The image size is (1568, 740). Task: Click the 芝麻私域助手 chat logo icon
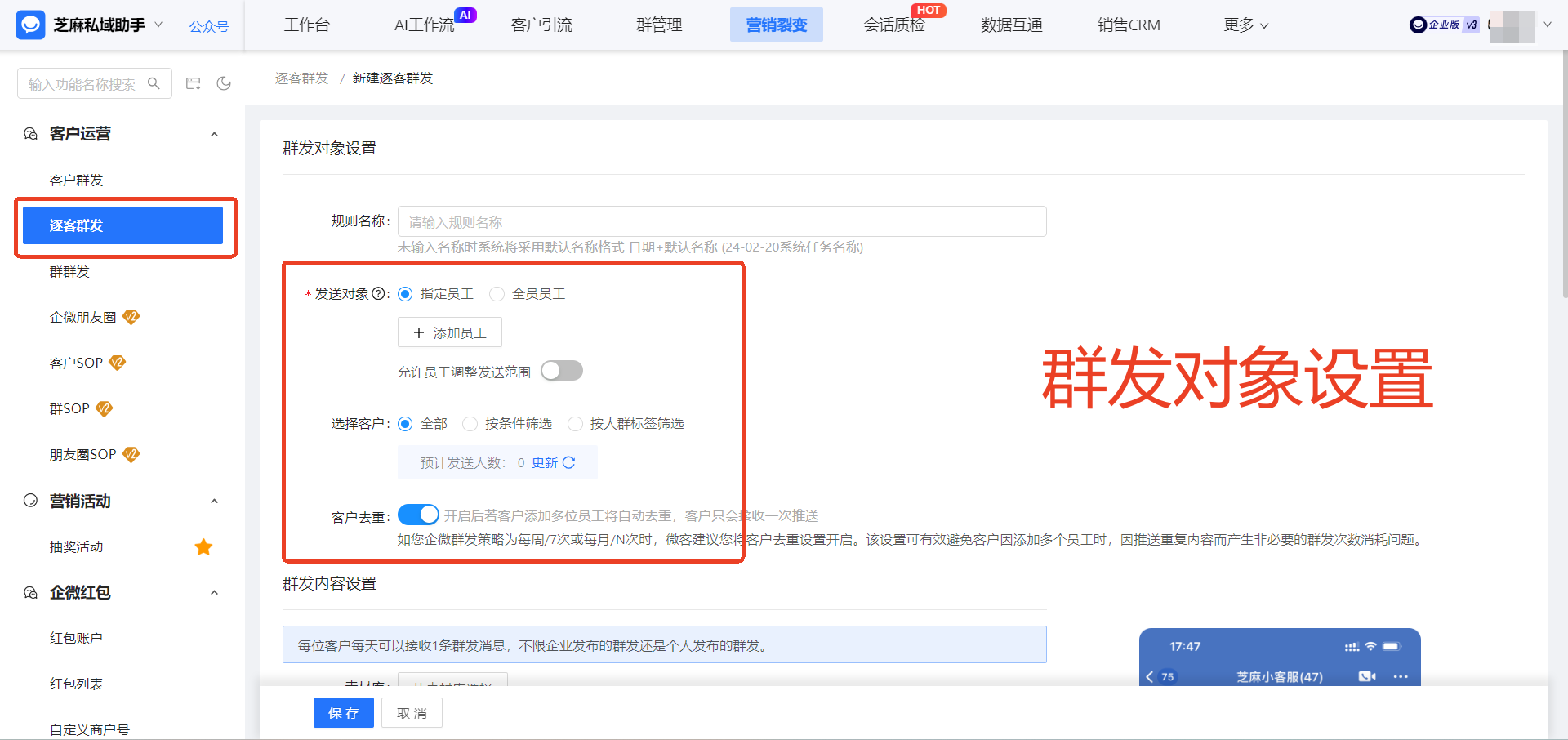pyautogui.click(x=29, y=25)
